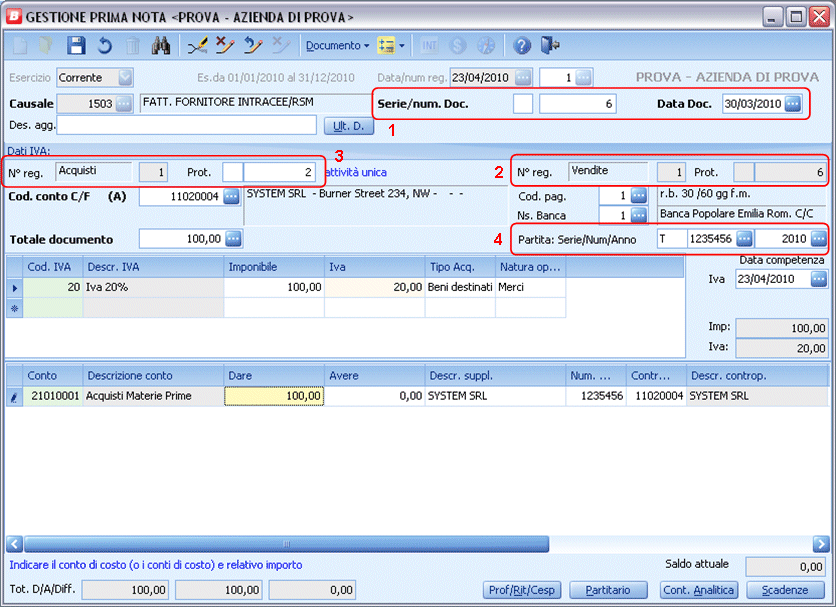This screenshot has width=836, height=607.
Task: Open the Scadenze button
Action: [x=785, y=590]
